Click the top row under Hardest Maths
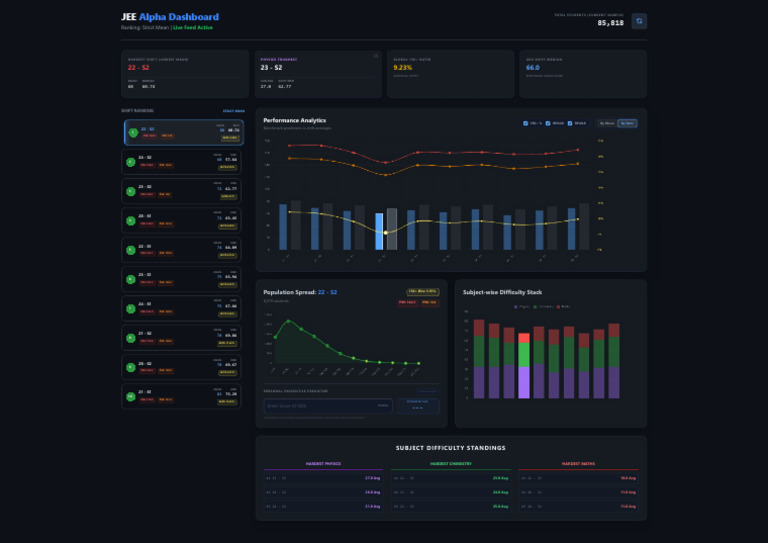This screenshot has width=768, height=543. (x=578, y=478)
